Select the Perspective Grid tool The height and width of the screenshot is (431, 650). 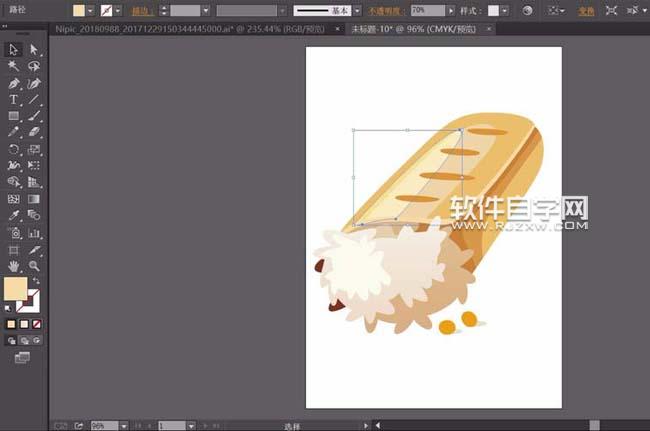[34, 182]
